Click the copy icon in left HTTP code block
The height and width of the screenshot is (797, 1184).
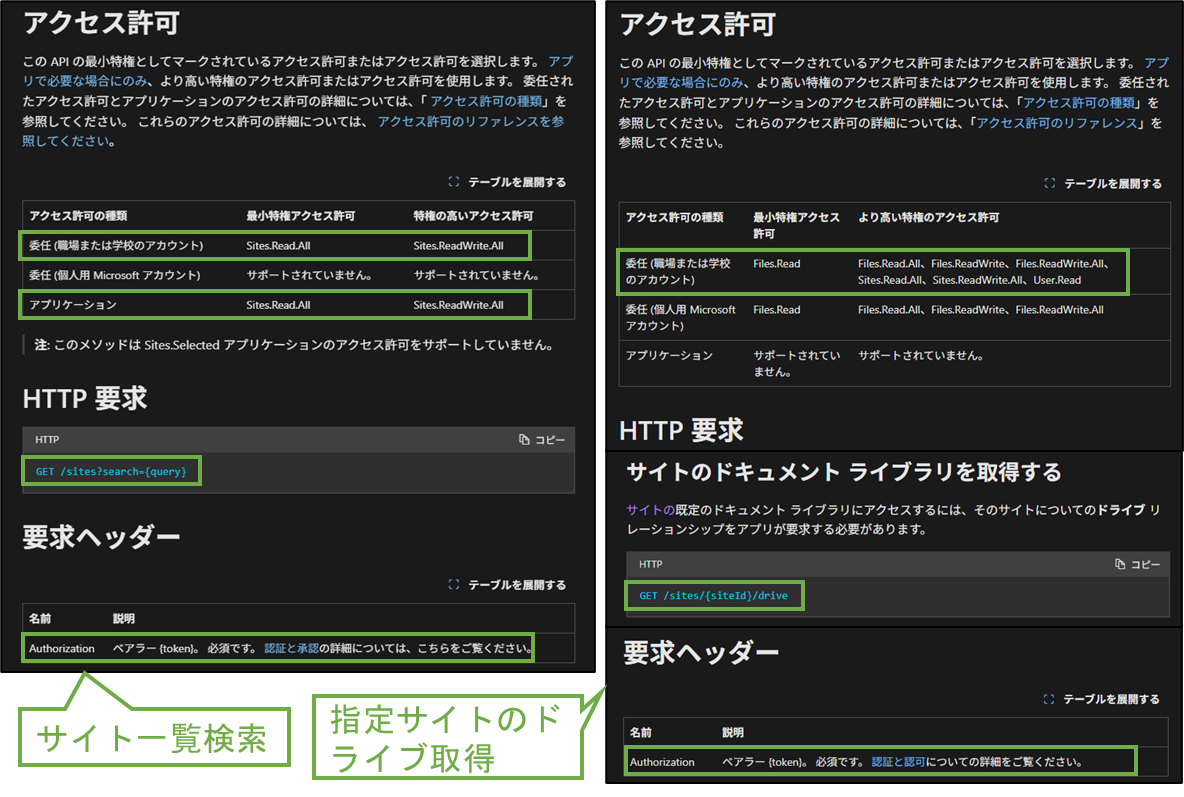coord(524,440)
